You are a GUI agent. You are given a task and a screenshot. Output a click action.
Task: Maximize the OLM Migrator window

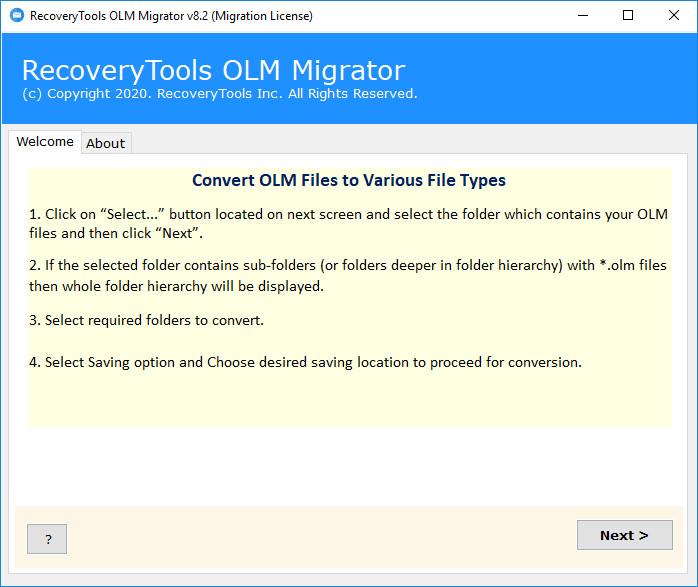click(628, 16)
